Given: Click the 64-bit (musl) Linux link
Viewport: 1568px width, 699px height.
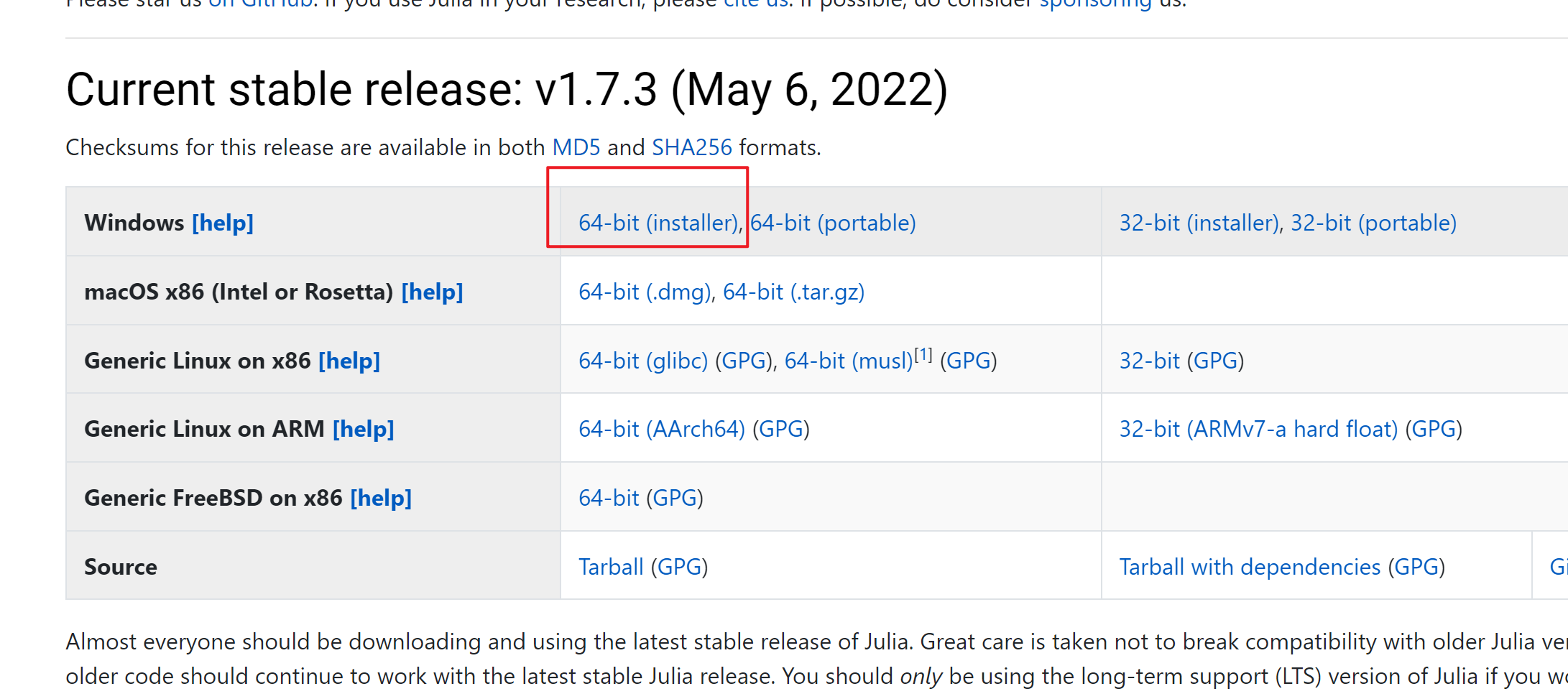Looking at the screenshot, I should pyautogui.click(x=848, y=361).
